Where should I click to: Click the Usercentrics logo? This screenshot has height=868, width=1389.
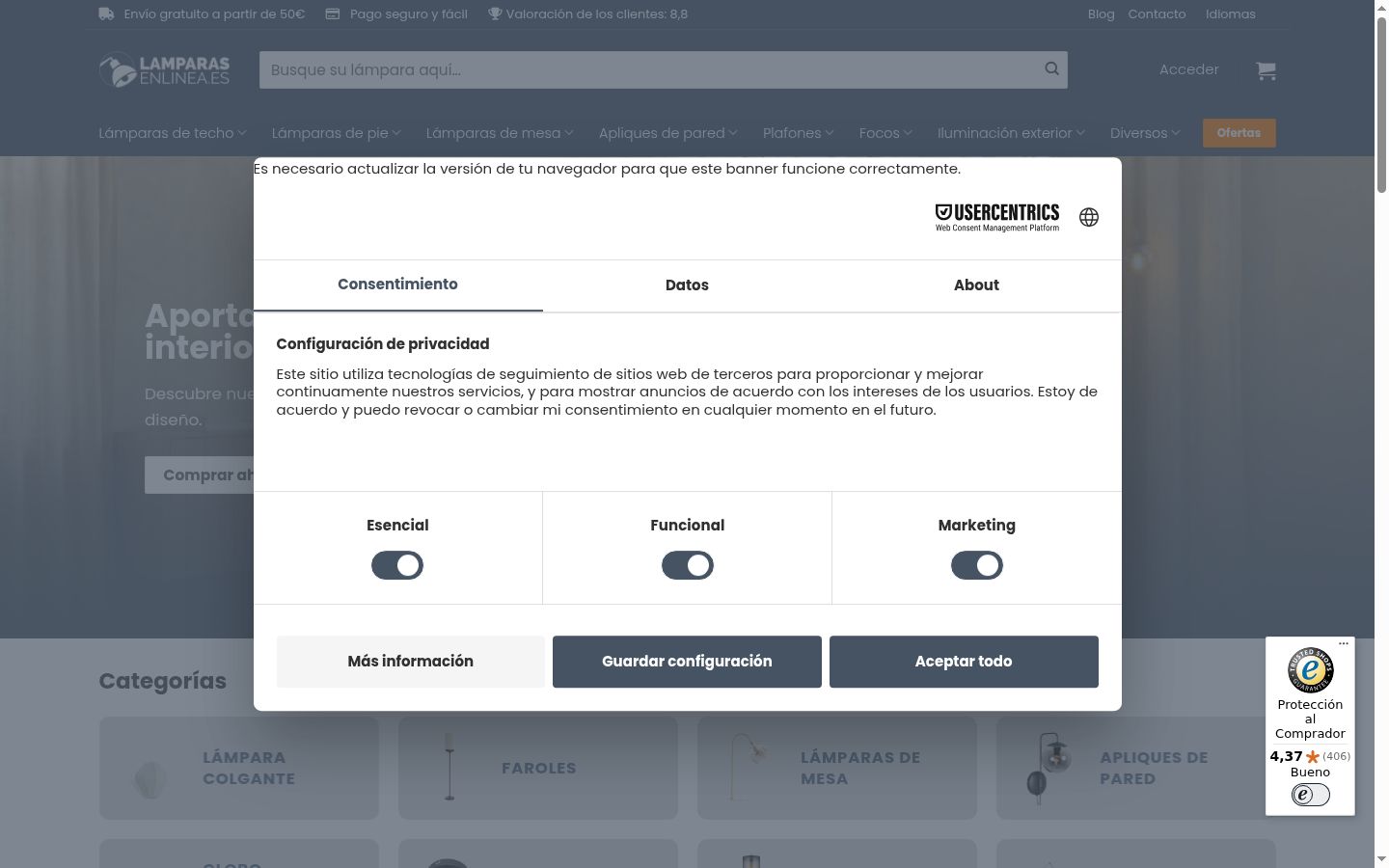[x=997, y=217]
